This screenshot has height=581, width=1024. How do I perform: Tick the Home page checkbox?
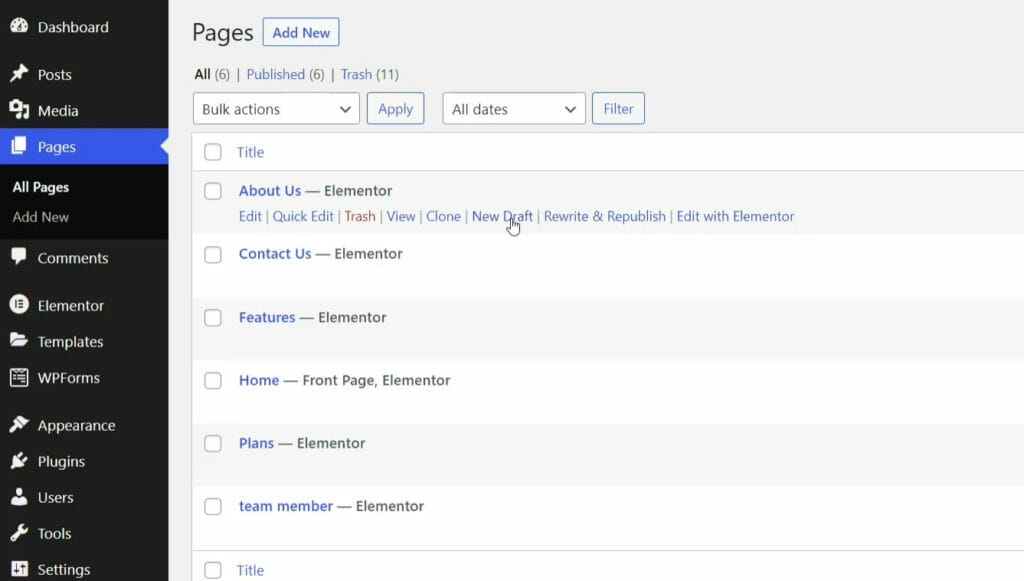coord(213,381)
